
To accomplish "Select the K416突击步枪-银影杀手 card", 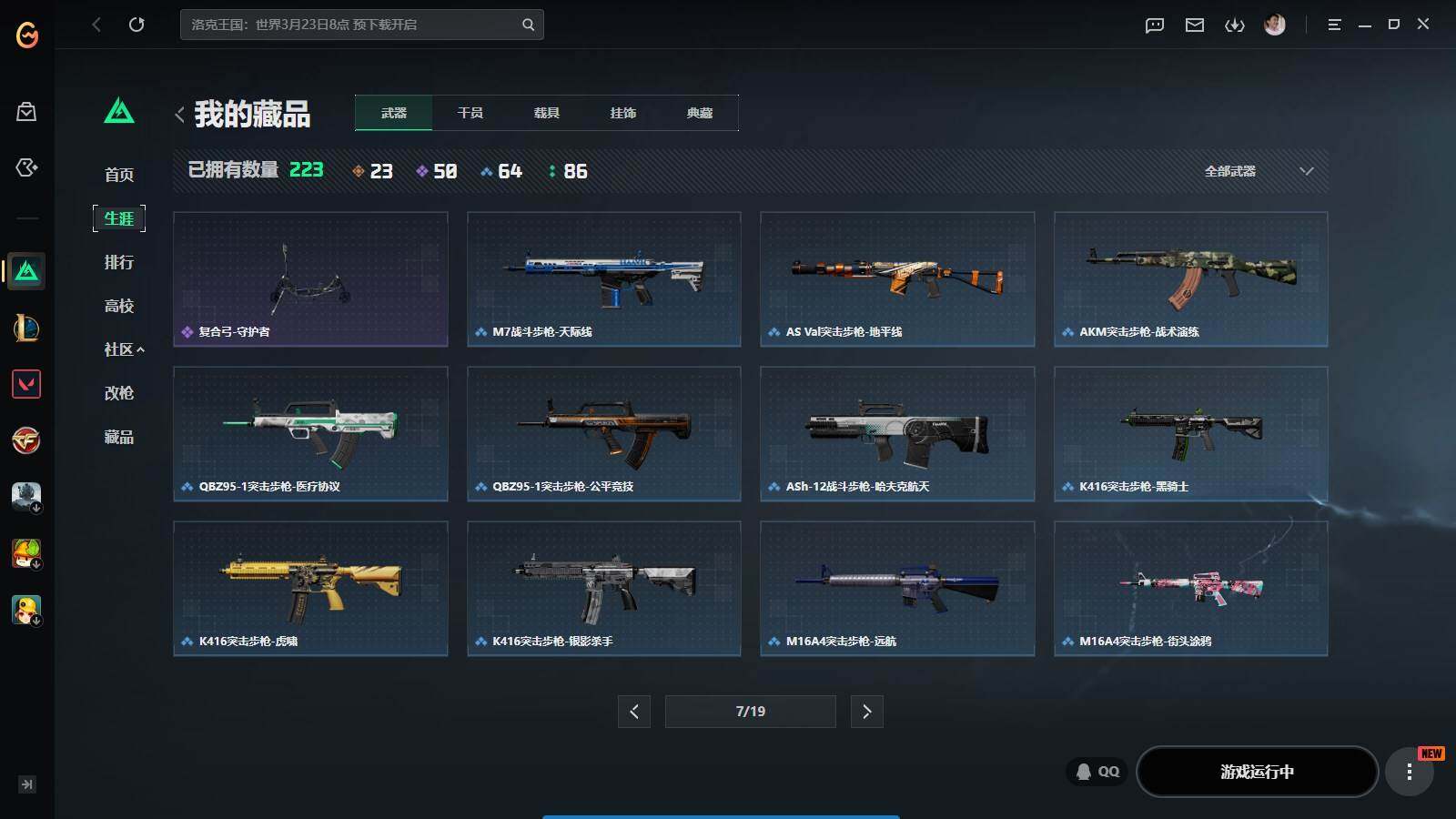I will [604, 589].
